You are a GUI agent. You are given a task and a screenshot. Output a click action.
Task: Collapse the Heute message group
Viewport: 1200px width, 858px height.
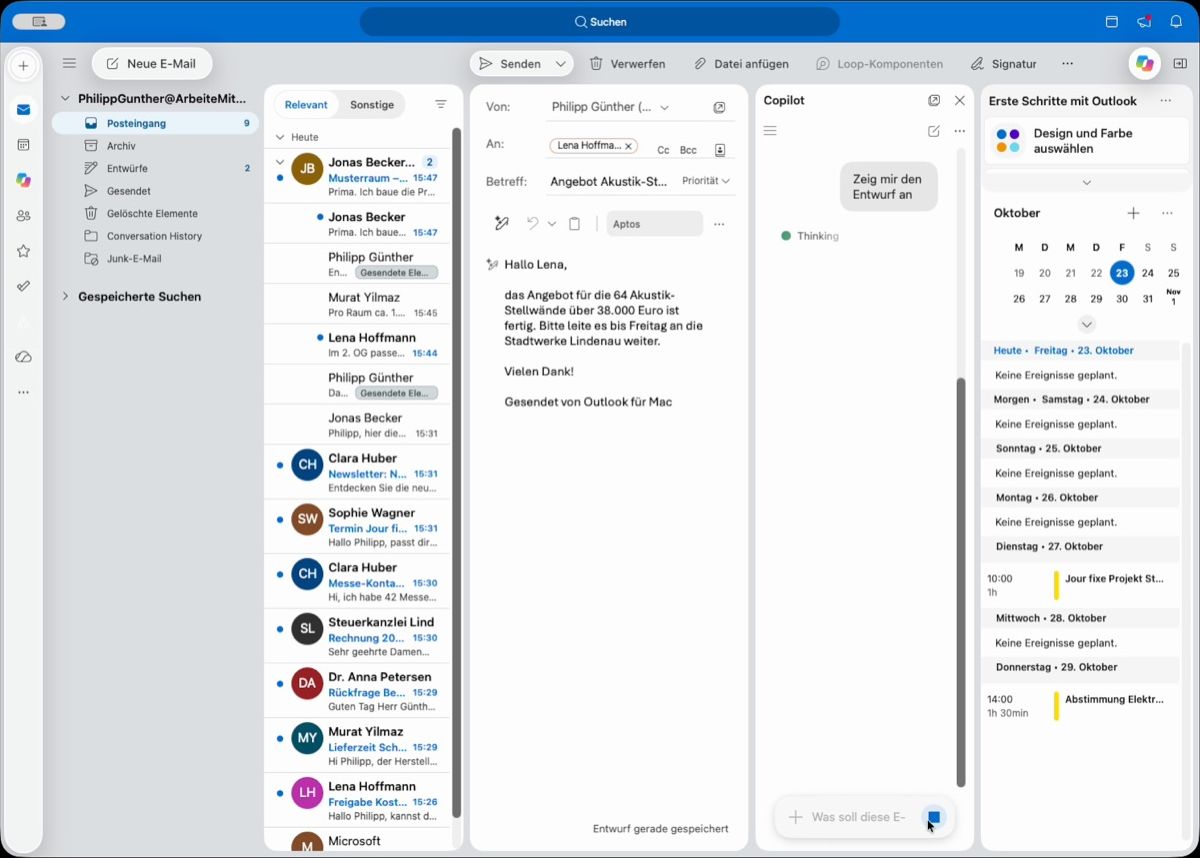pyautogui.click(x=280, y=137)
